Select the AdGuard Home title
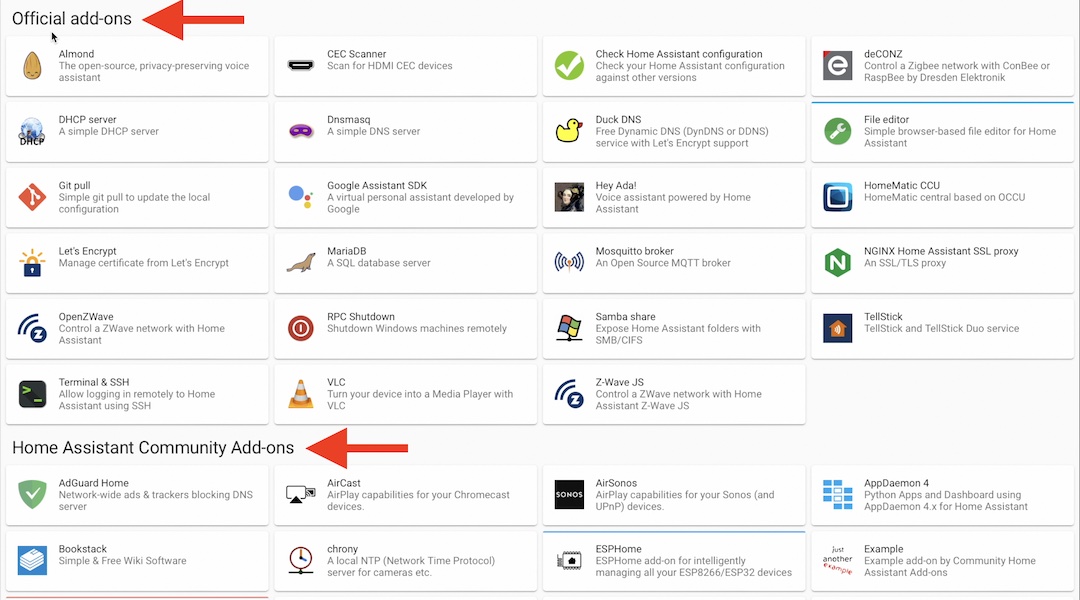1080x600 pixels. tap(94, 483)
